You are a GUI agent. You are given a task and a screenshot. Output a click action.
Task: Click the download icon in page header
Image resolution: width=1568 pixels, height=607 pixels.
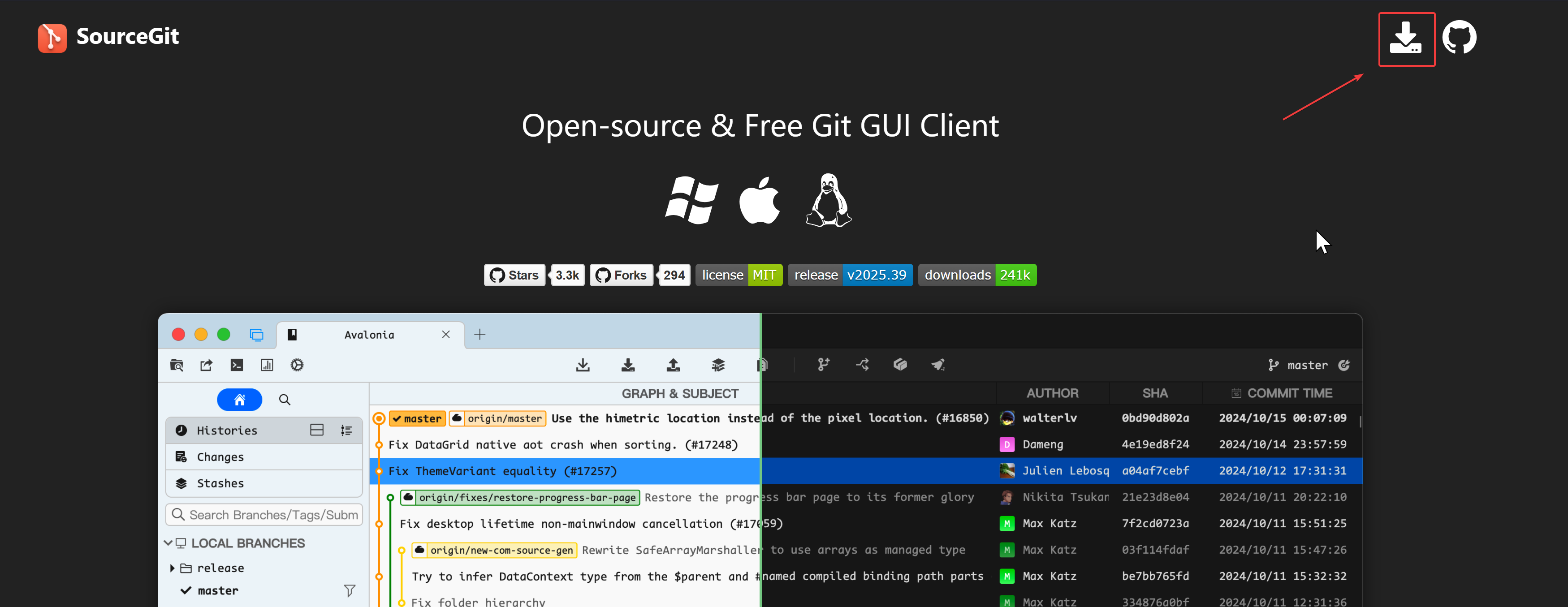(x=1405, y=38)
